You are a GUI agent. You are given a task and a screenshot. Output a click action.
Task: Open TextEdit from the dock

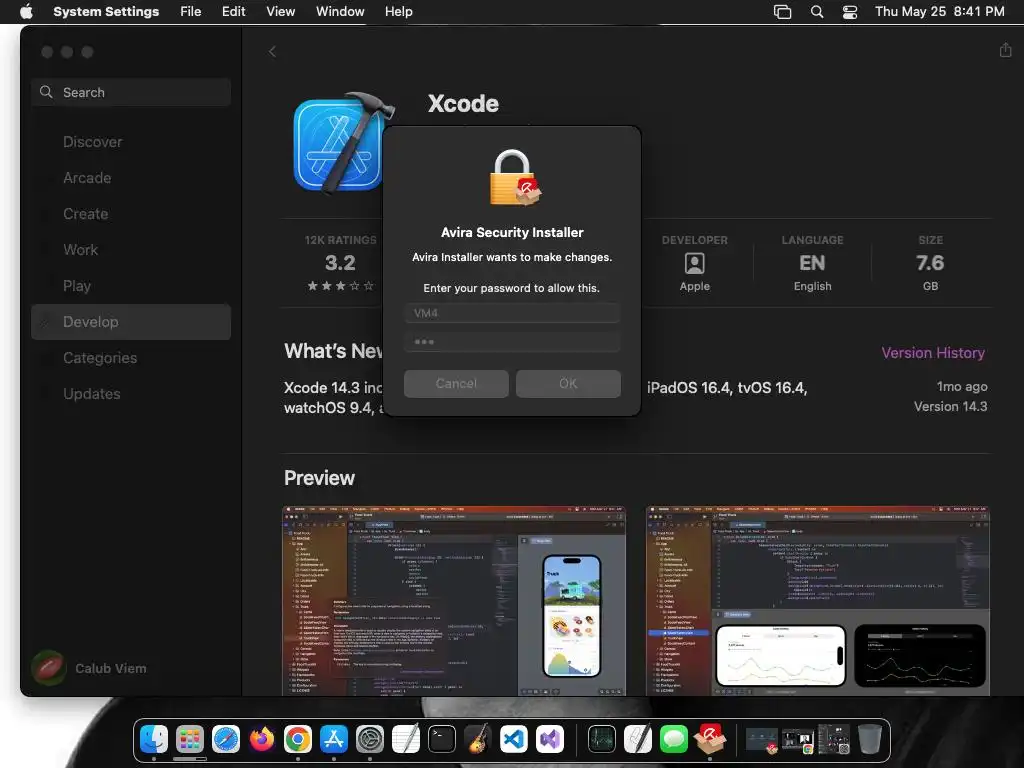406,739
